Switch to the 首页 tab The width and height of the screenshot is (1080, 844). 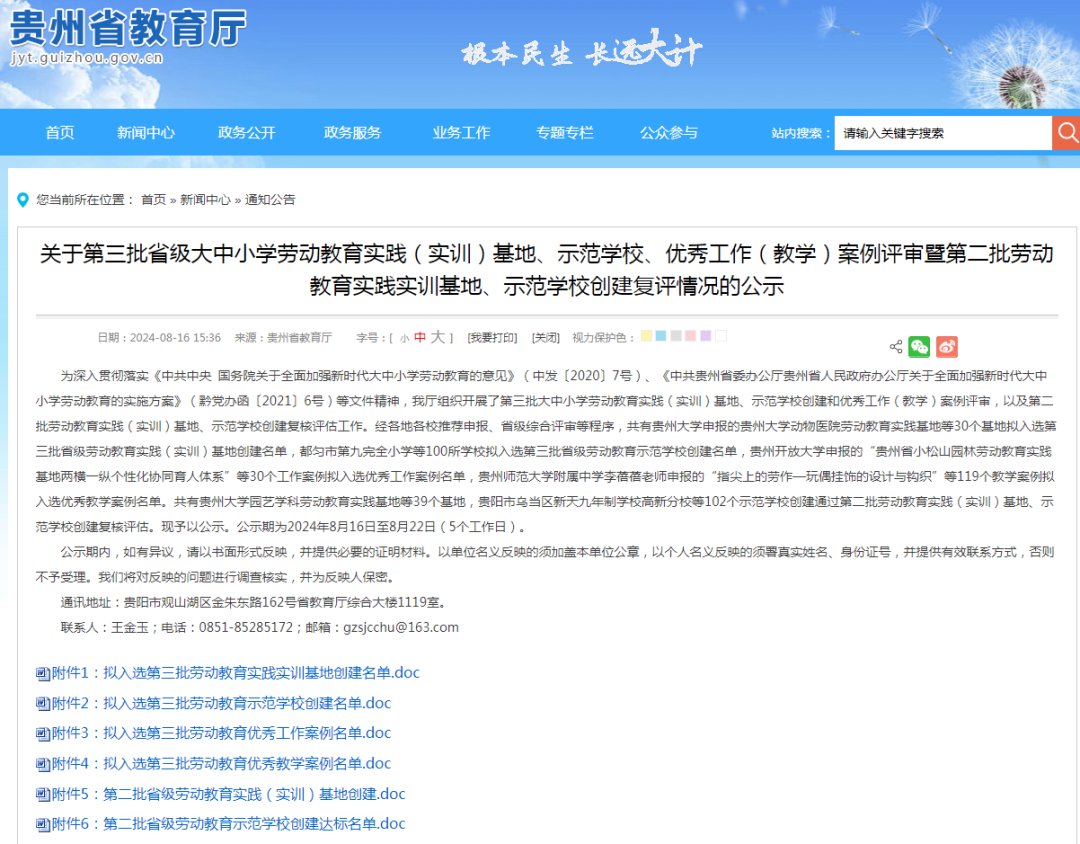[x=58, y=132]
